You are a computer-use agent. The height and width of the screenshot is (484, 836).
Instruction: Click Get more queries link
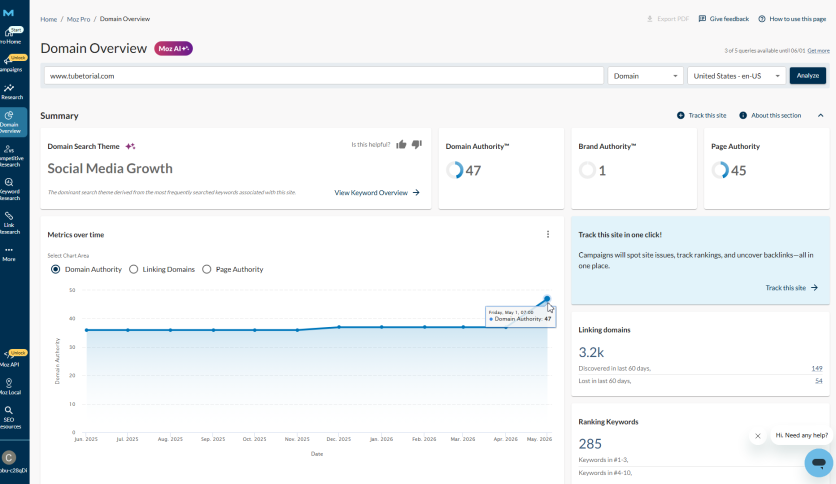point(818,51)
